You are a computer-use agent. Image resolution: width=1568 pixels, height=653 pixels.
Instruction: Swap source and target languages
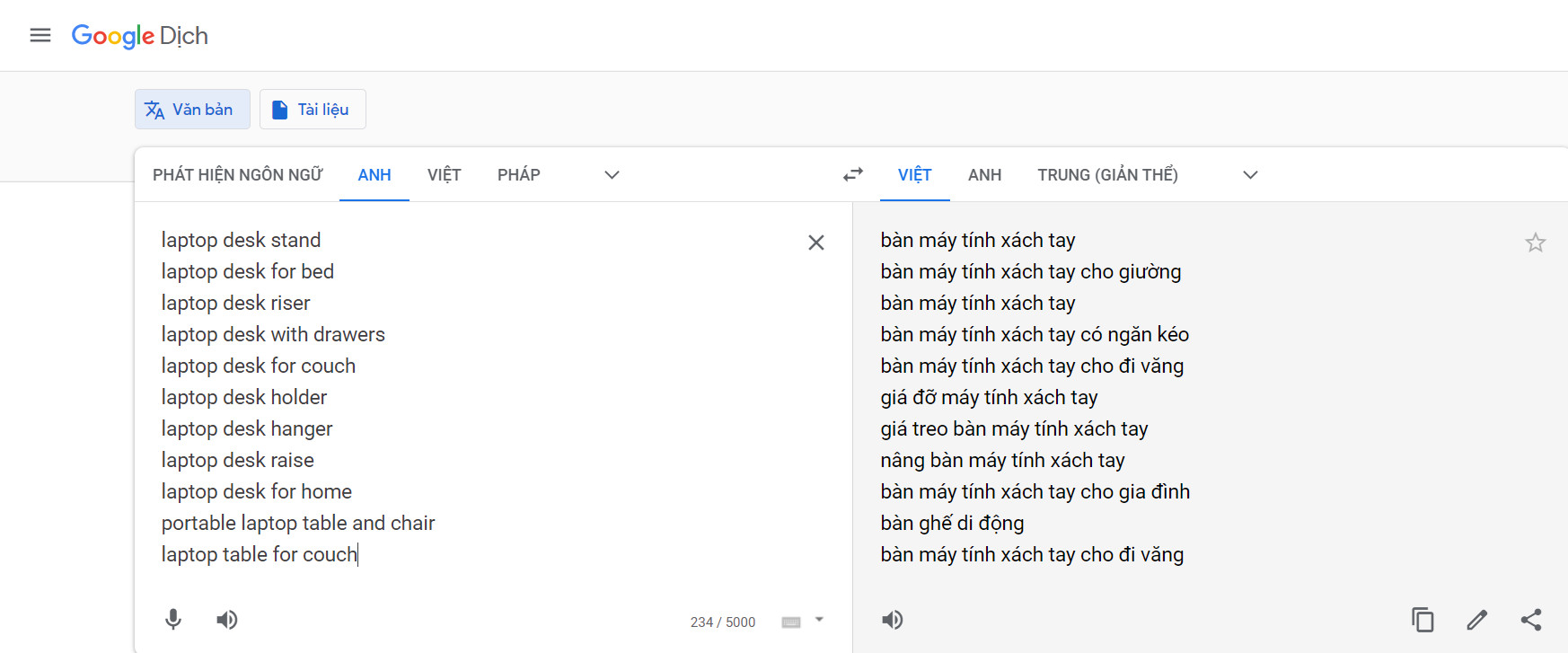pos(852,174)
